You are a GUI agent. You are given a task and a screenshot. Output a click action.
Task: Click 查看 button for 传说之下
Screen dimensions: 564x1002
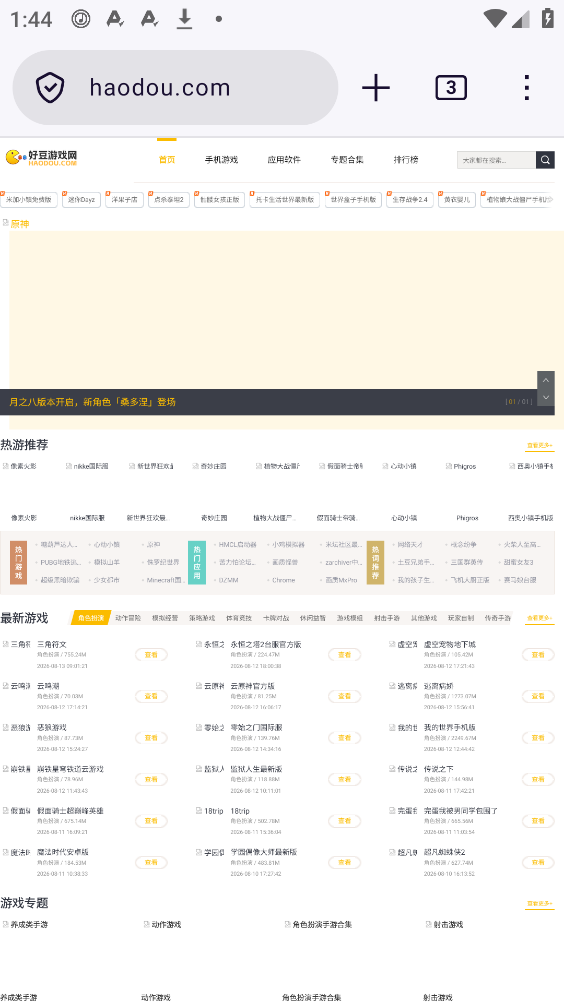pyautogui.click(x=538, y=779)
